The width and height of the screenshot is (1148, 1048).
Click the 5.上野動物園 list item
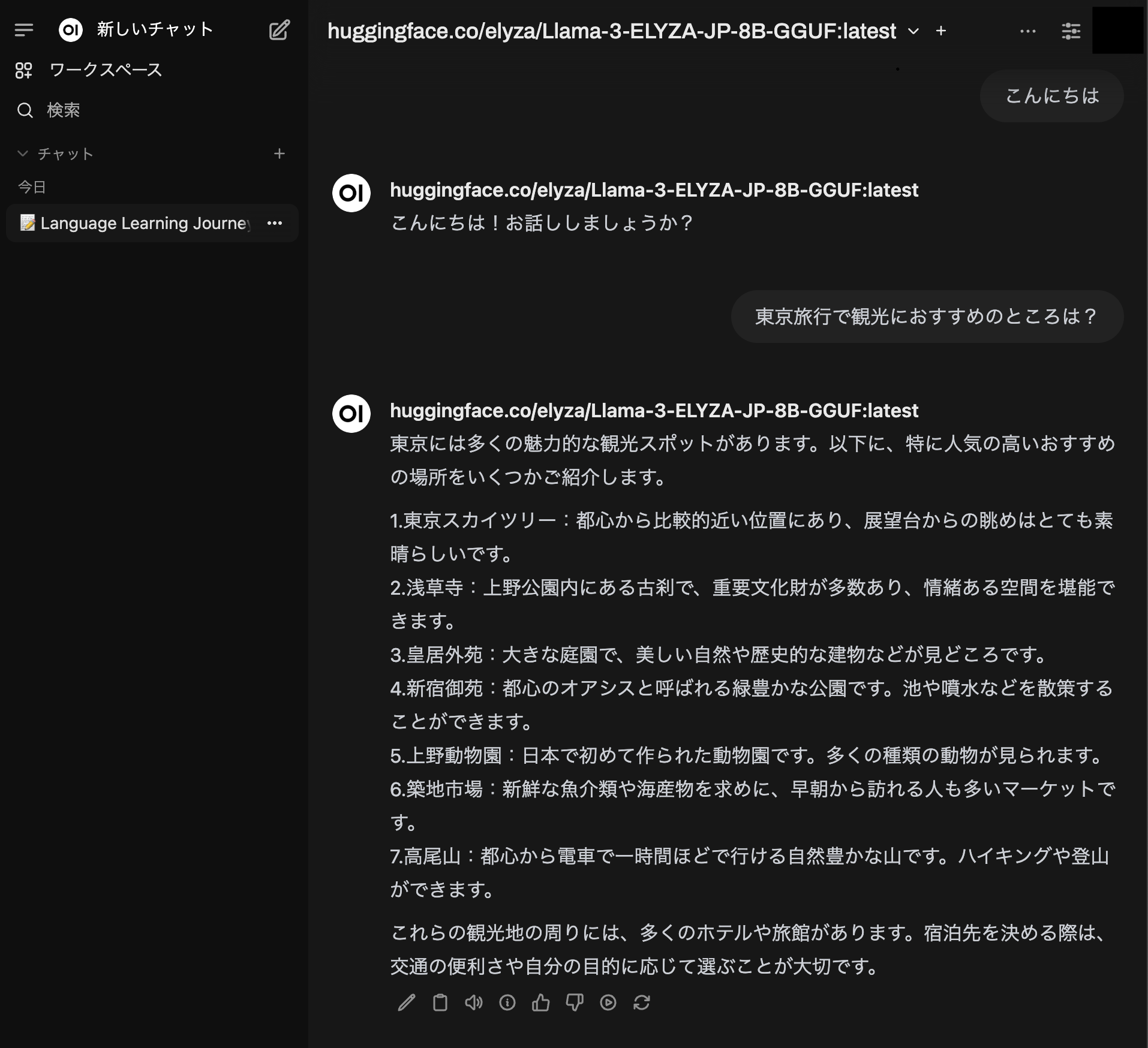point(747,755)
